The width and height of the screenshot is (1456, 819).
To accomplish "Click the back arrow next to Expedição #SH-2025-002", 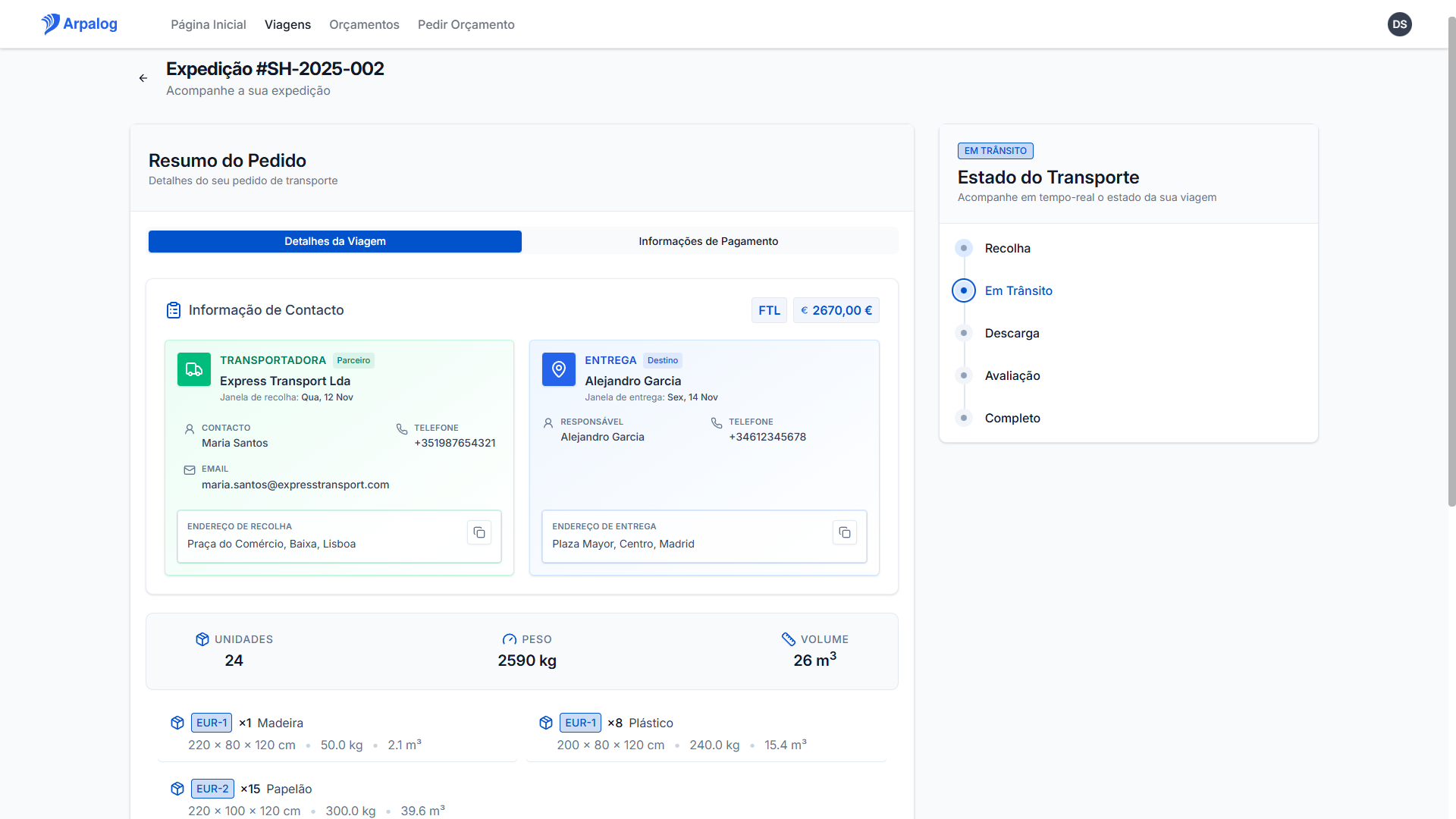I will tap(143, 78).
